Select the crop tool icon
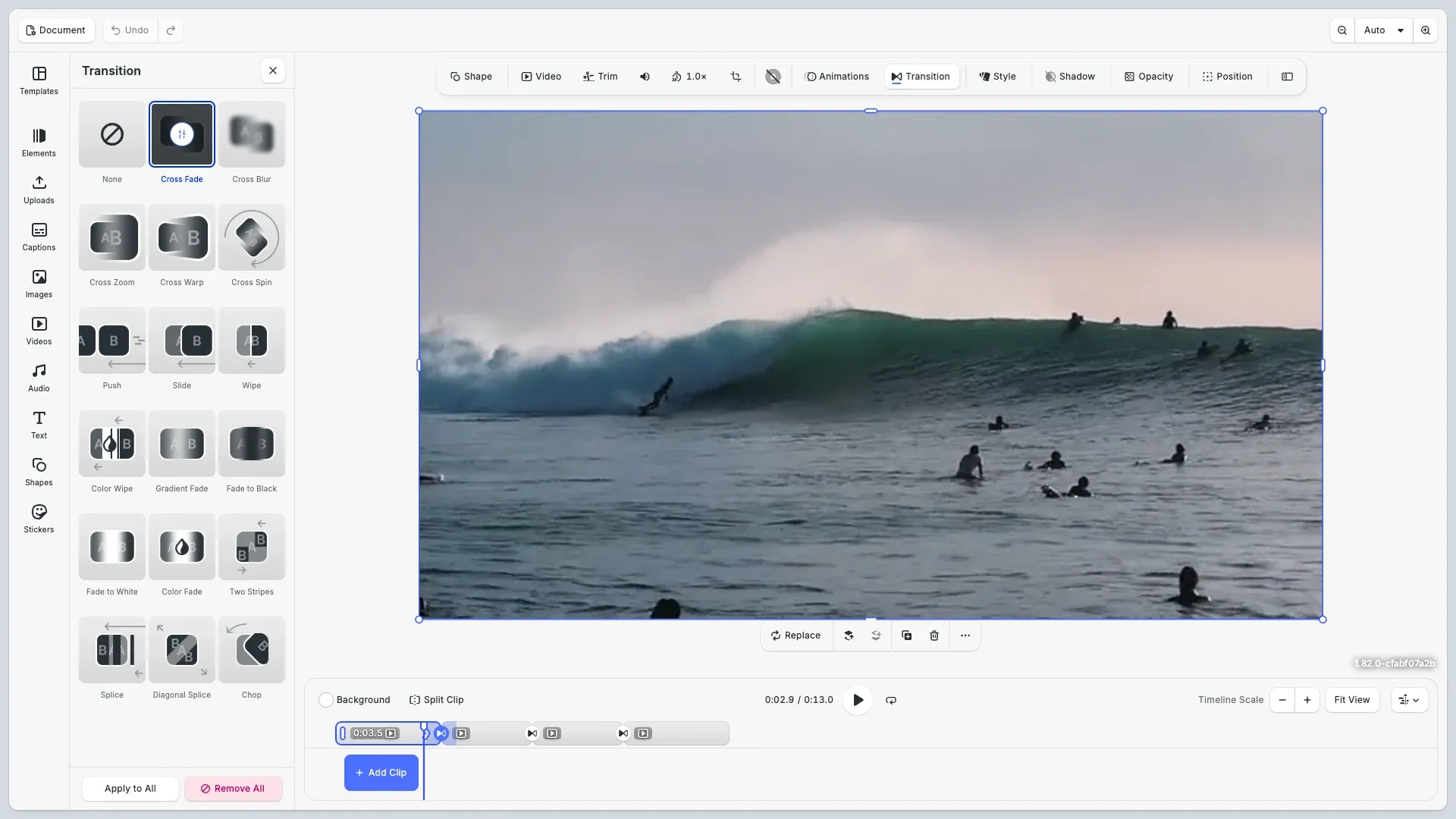The image size is (1456, 819). pyautogui.click(x=736, y=77)
